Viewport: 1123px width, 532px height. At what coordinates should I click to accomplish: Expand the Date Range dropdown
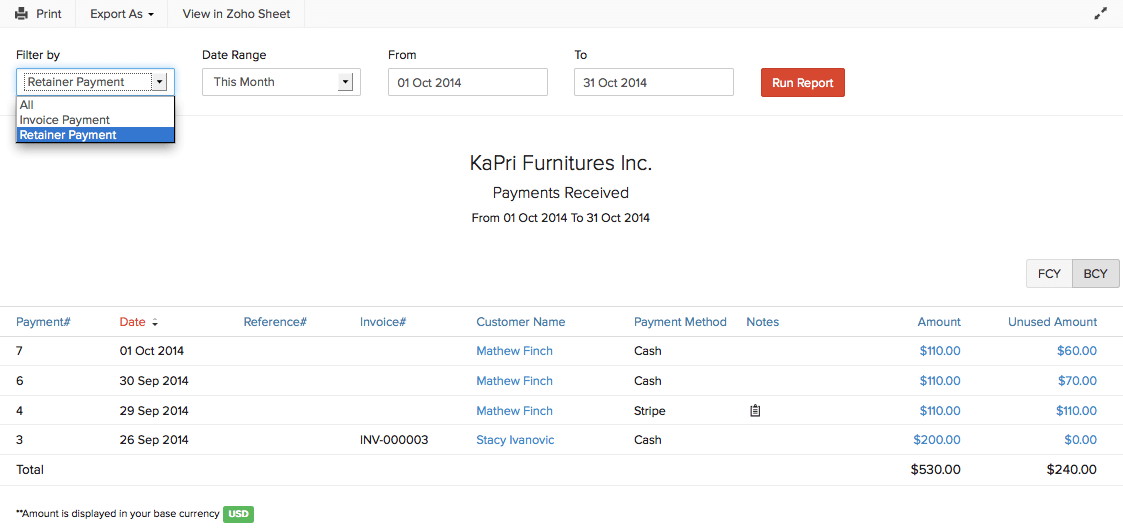coord(346,82)
